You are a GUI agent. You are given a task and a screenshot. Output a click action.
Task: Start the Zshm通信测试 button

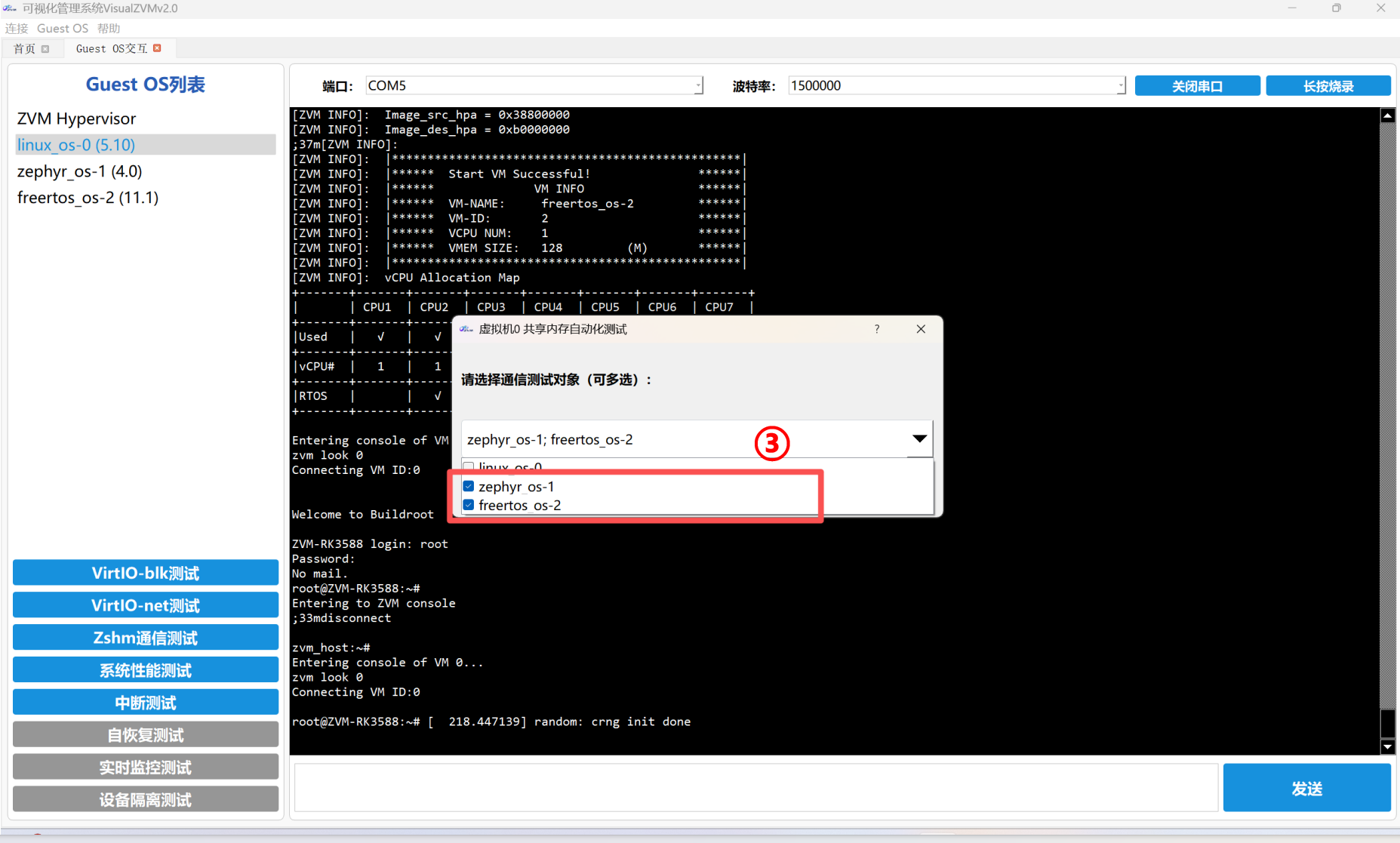point(146,638)
